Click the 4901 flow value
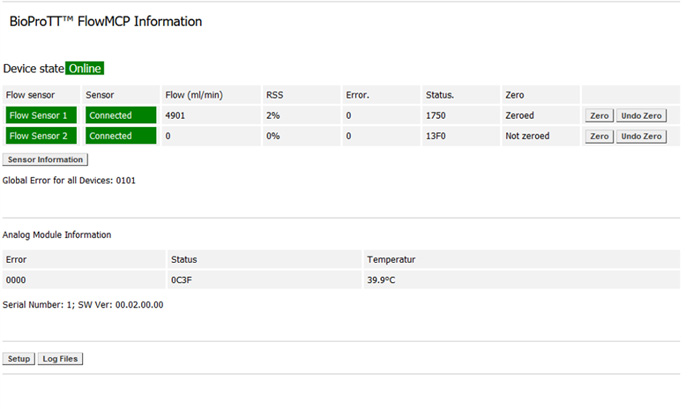 [176, 115]
